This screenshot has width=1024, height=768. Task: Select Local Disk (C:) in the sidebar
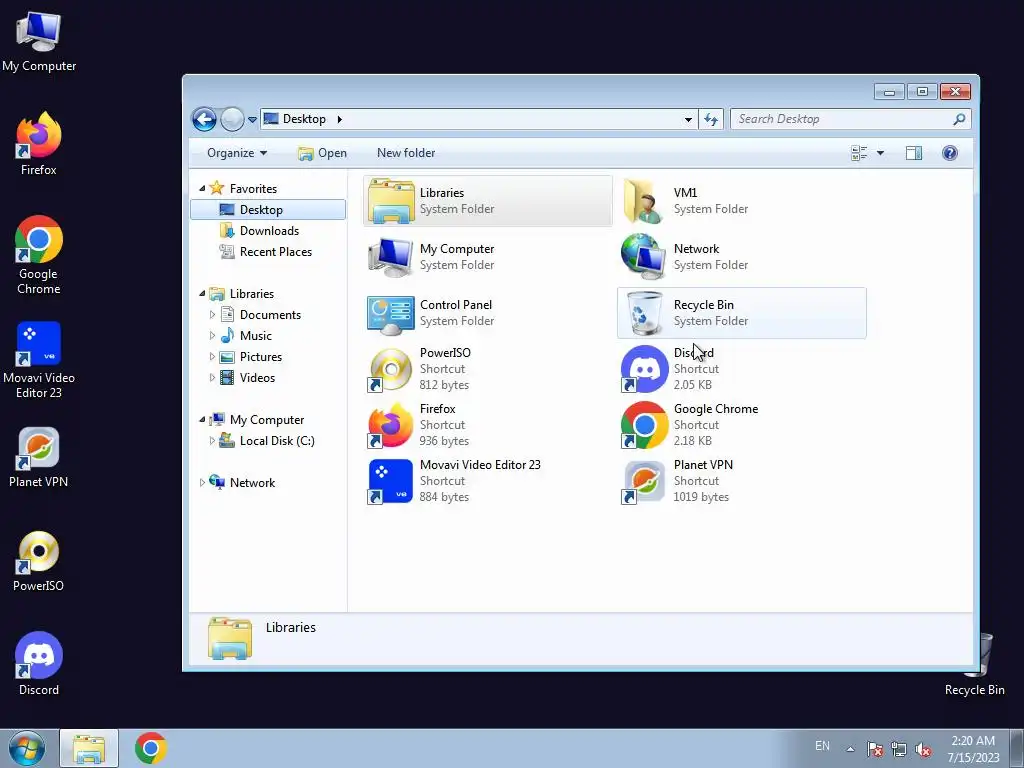pyautogui.click(x=266, y=441)
